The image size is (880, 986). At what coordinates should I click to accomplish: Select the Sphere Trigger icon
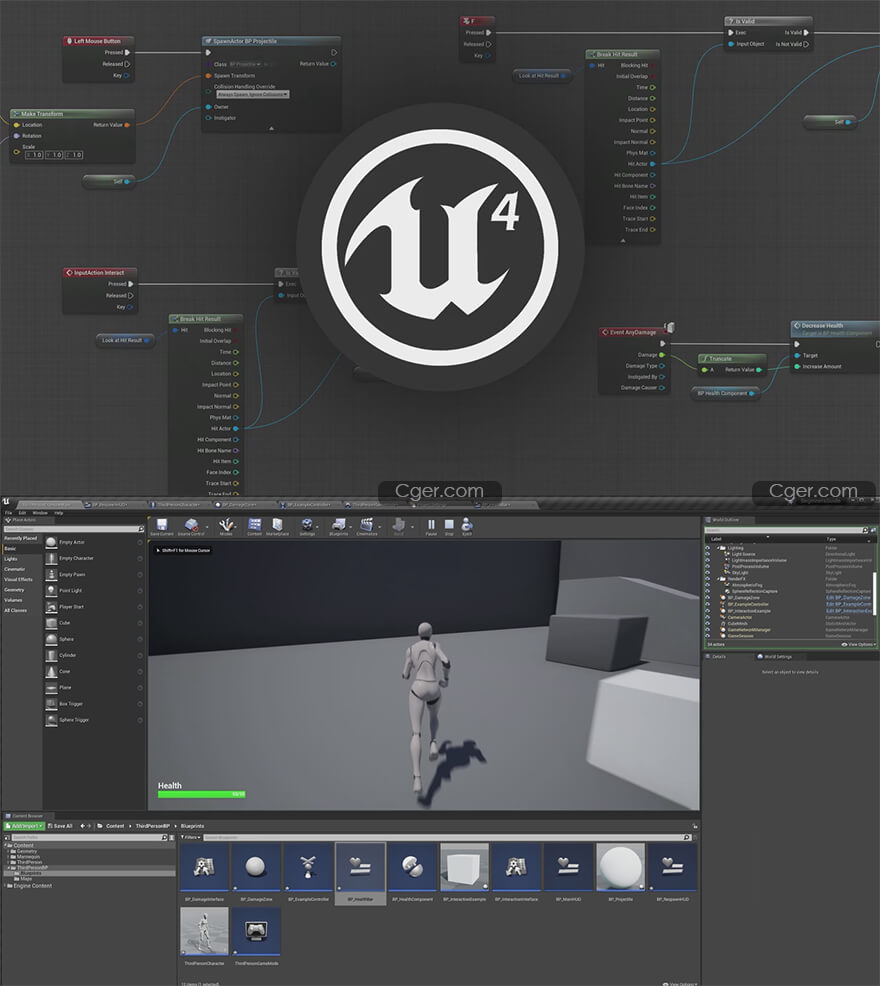click(52, 720)
